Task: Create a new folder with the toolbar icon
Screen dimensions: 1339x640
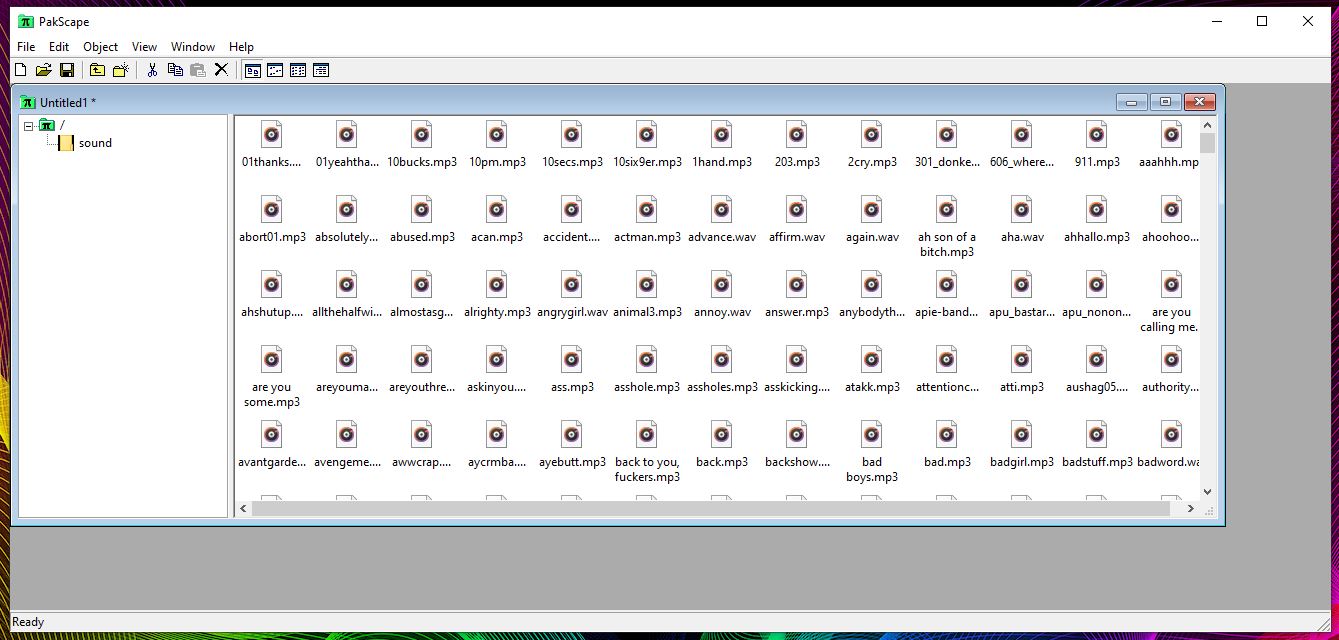Action: [120, 70]
